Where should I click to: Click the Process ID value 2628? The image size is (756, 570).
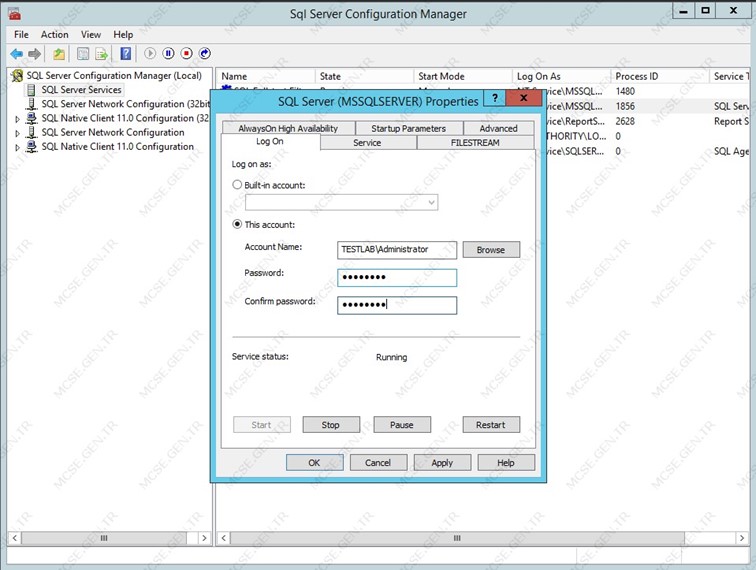point(625,121)
